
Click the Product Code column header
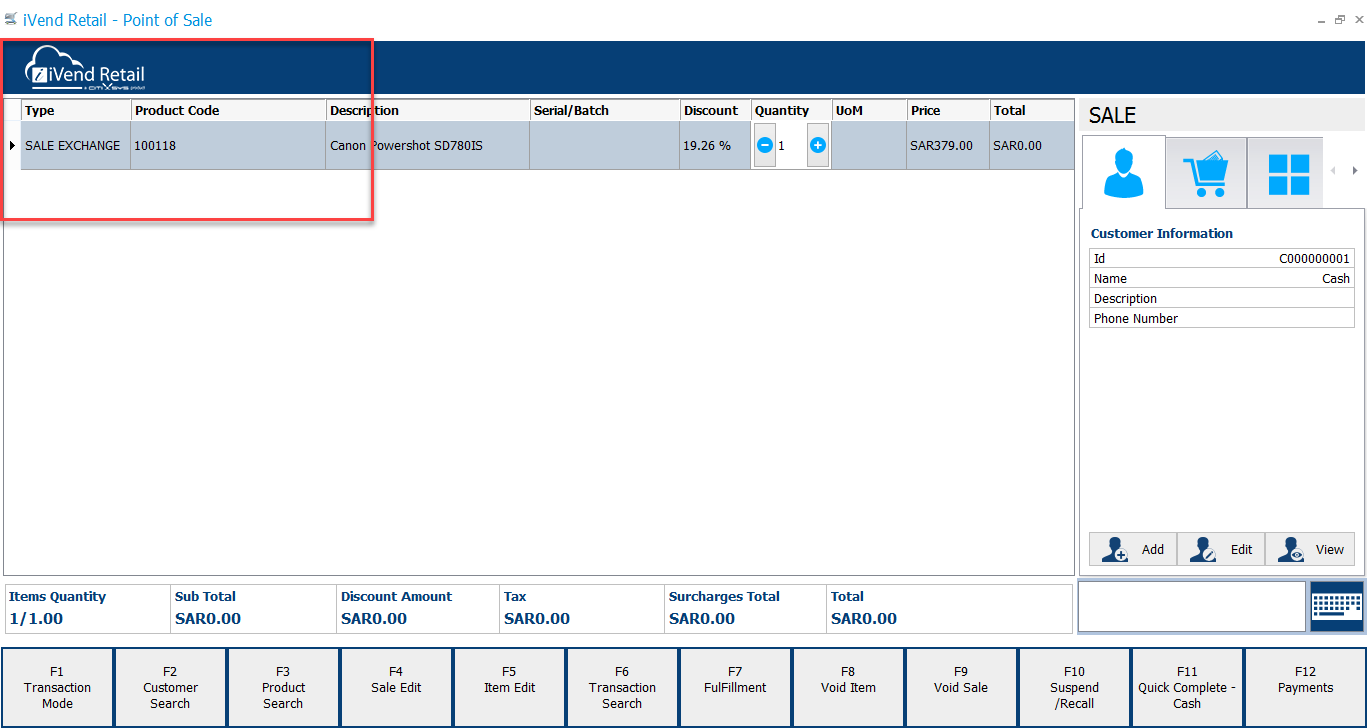(228, 110)
